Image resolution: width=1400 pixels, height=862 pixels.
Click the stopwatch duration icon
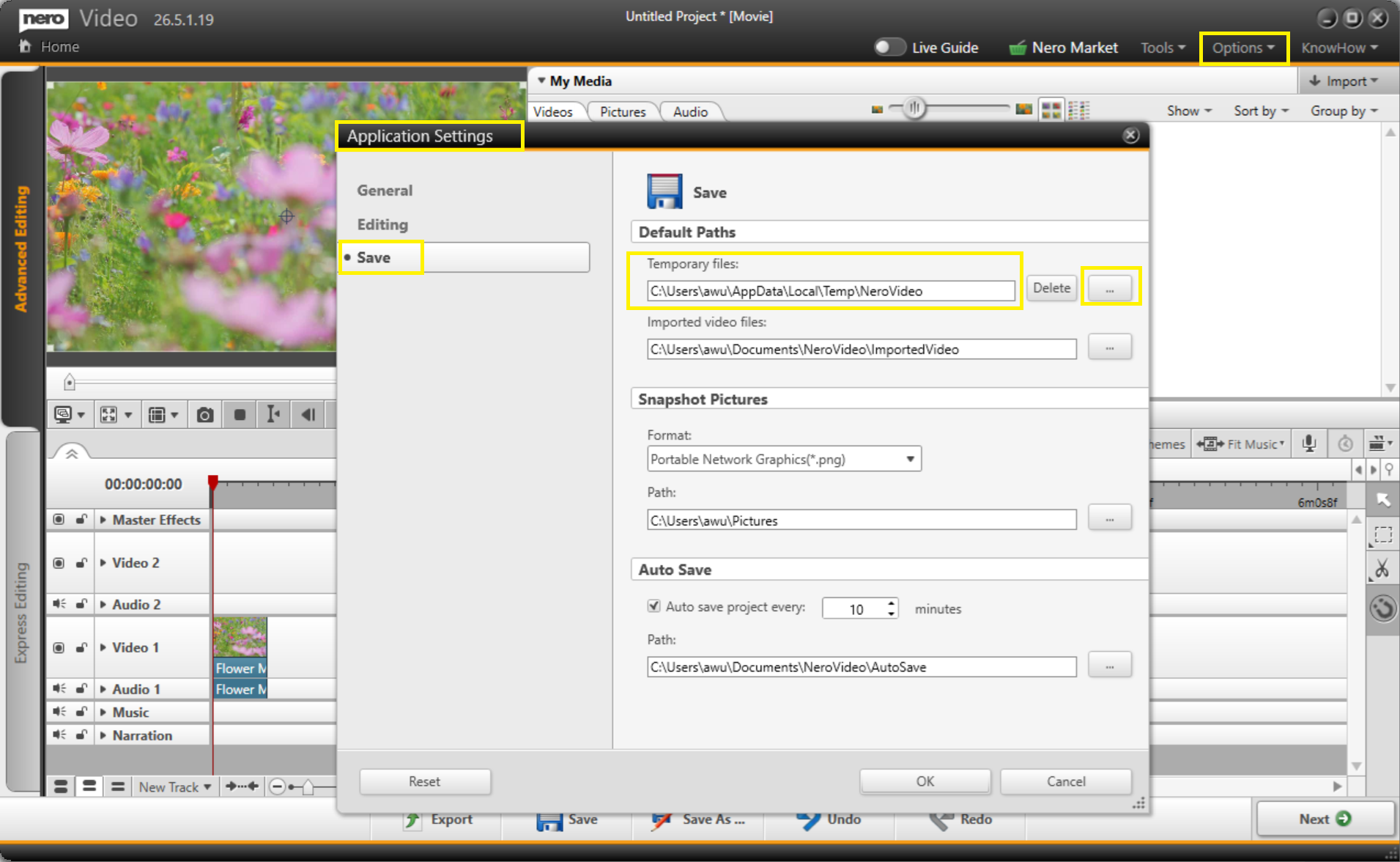(x=1345, y=443)
